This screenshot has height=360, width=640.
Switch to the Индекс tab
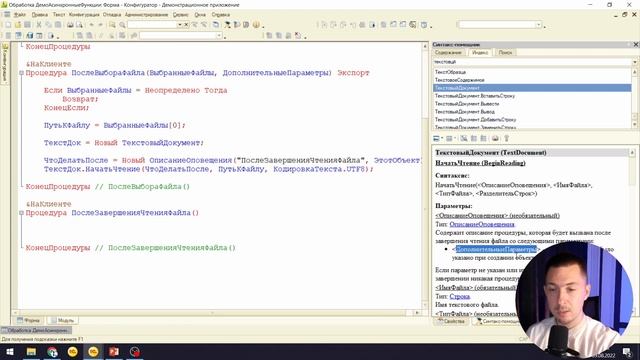tap(480, 53)
